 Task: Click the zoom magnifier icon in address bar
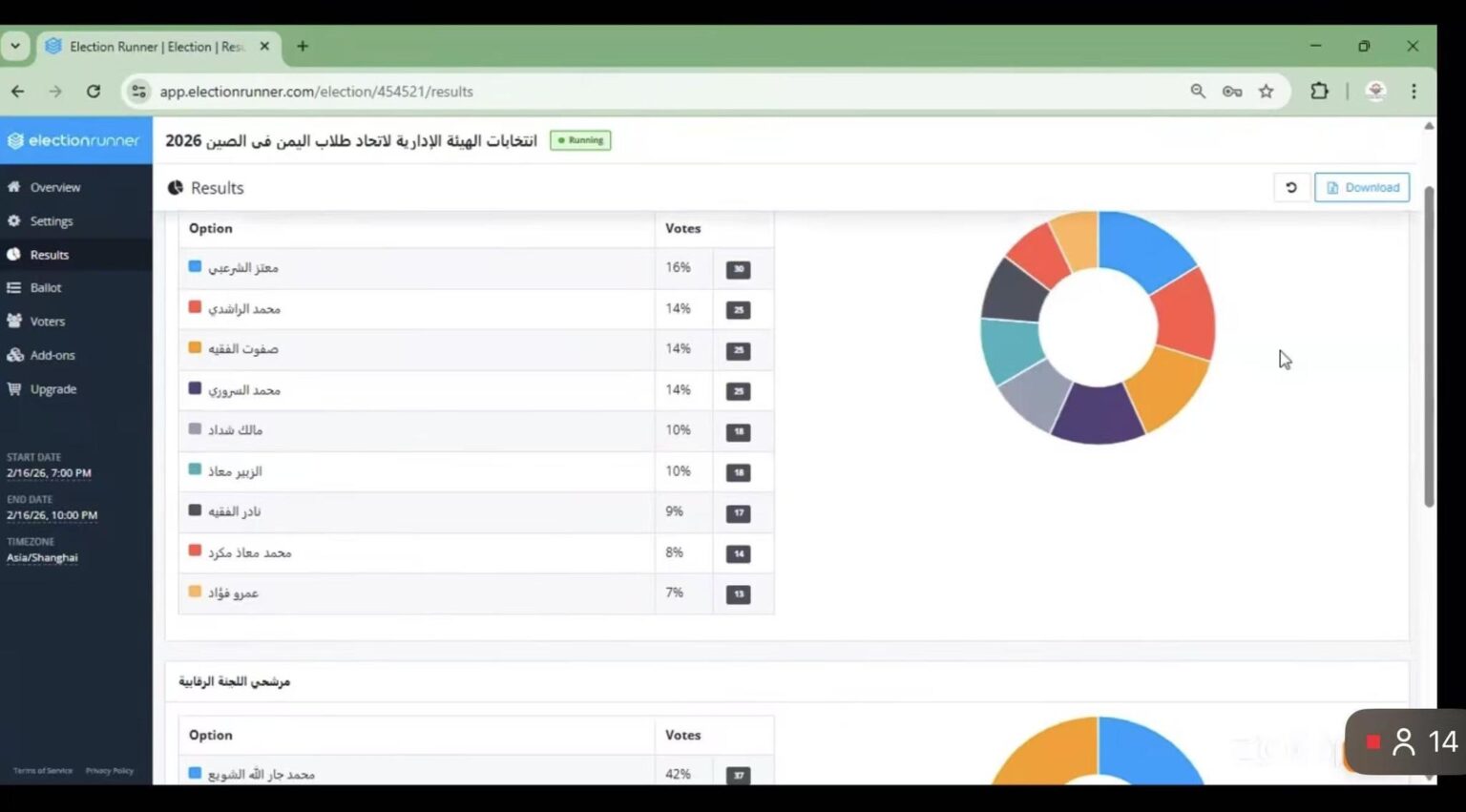pyautogui.click(x=1198, y=92)
